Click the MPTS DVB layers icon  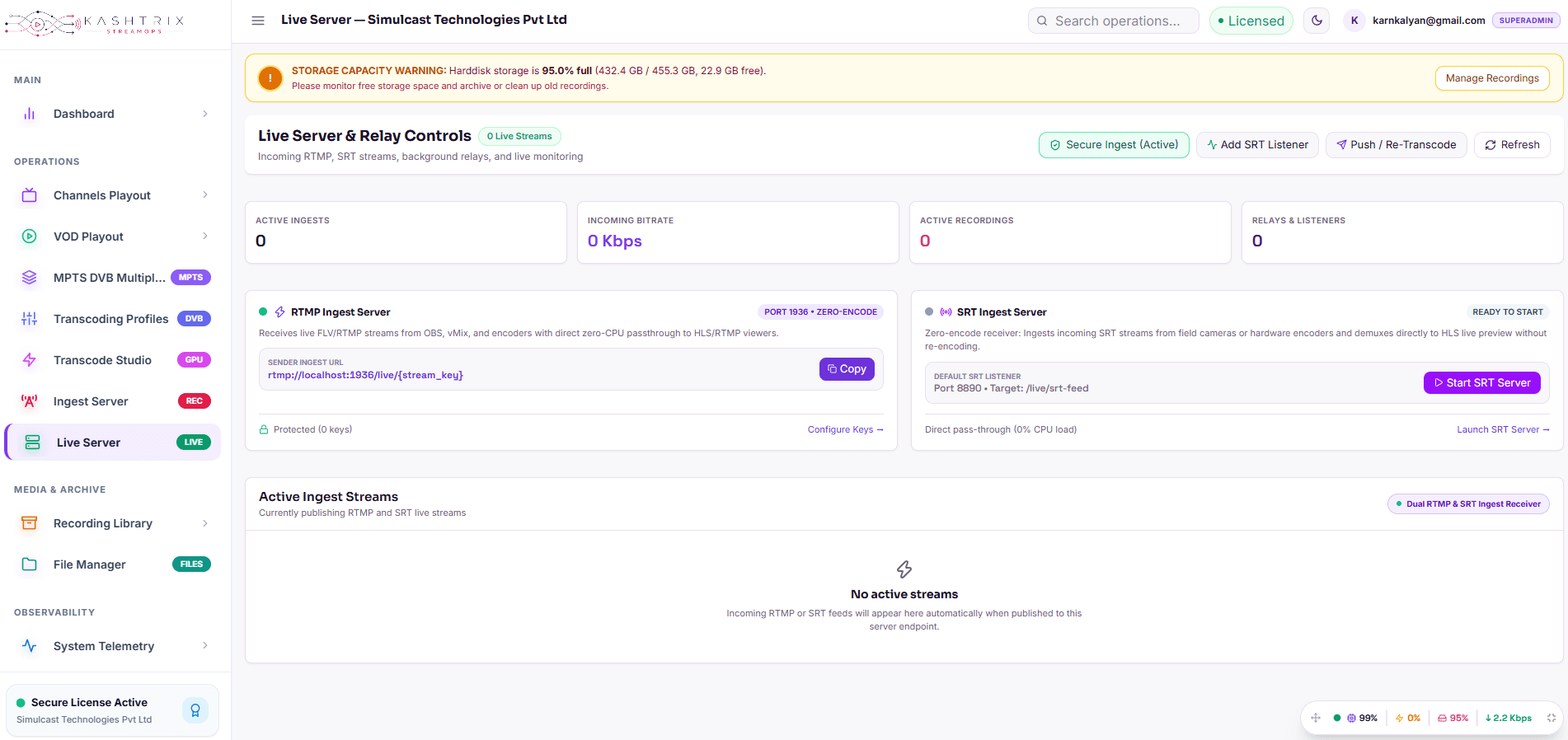tap(30, 278)
